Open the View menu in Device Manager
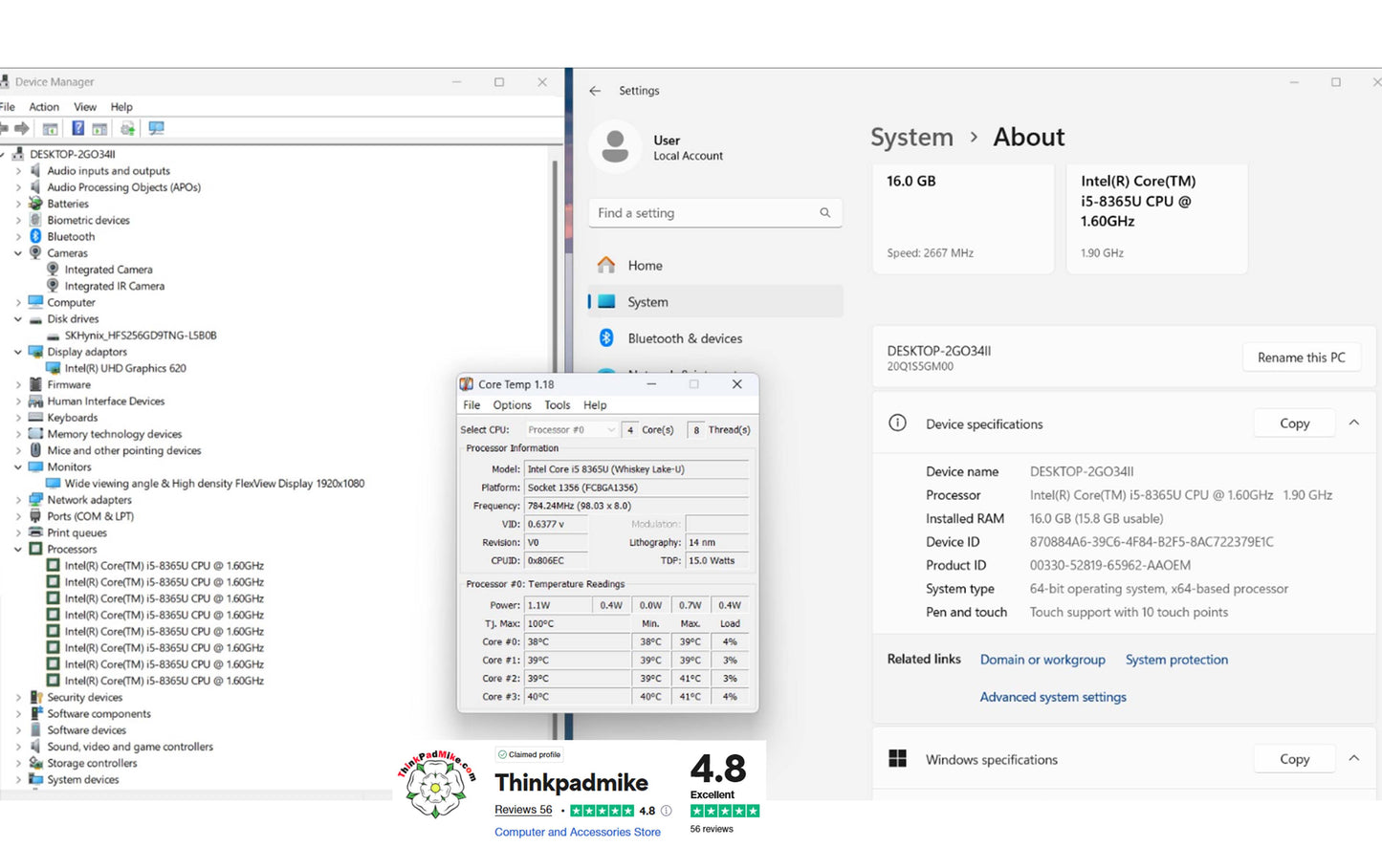Viewport: 1382px width, 868px height. pos(85,107)
